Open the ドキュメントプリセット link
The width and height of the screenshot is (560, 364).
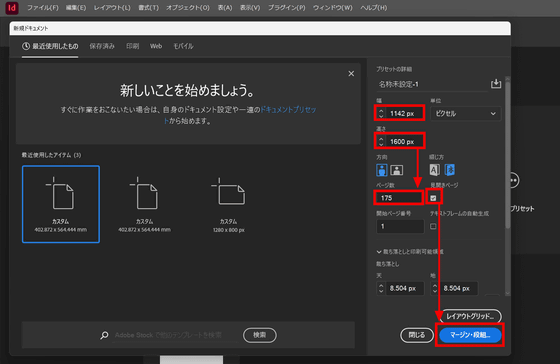[288, 110]
